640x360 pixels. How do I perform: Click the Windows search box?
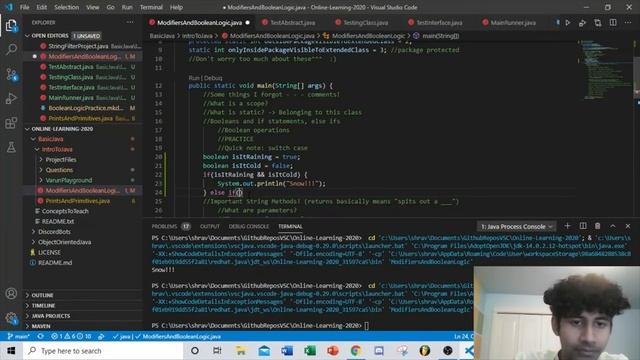tap(103, 351)
